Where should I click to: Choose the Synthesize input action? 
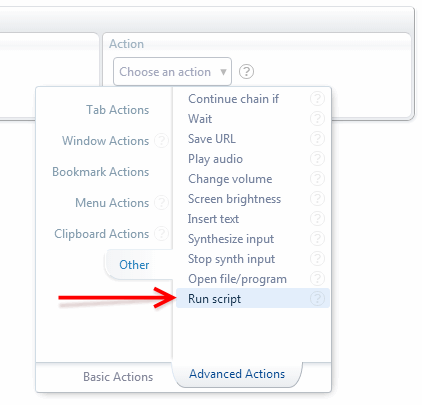pos(253,239)
